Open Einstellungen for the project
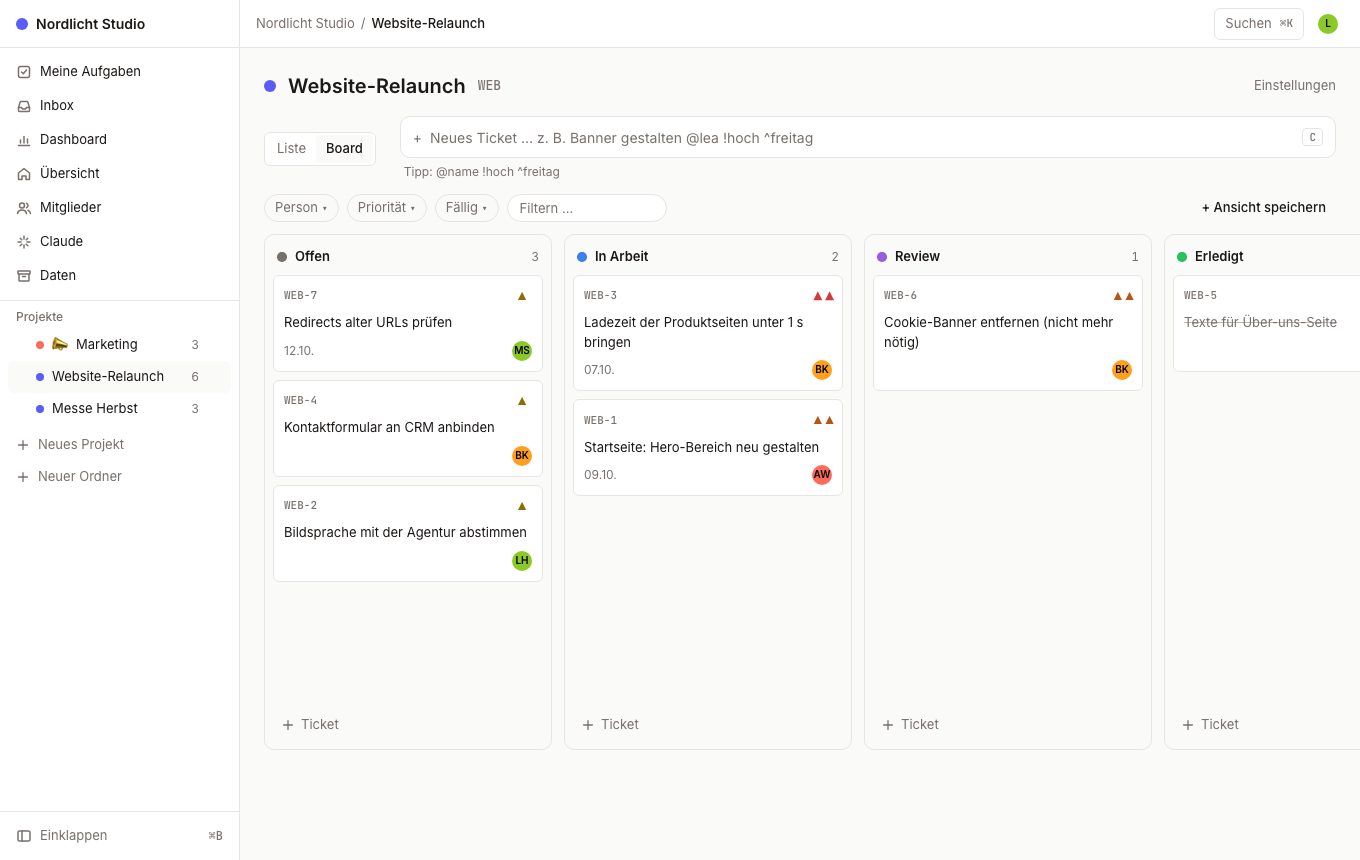 pos(1295,85)
